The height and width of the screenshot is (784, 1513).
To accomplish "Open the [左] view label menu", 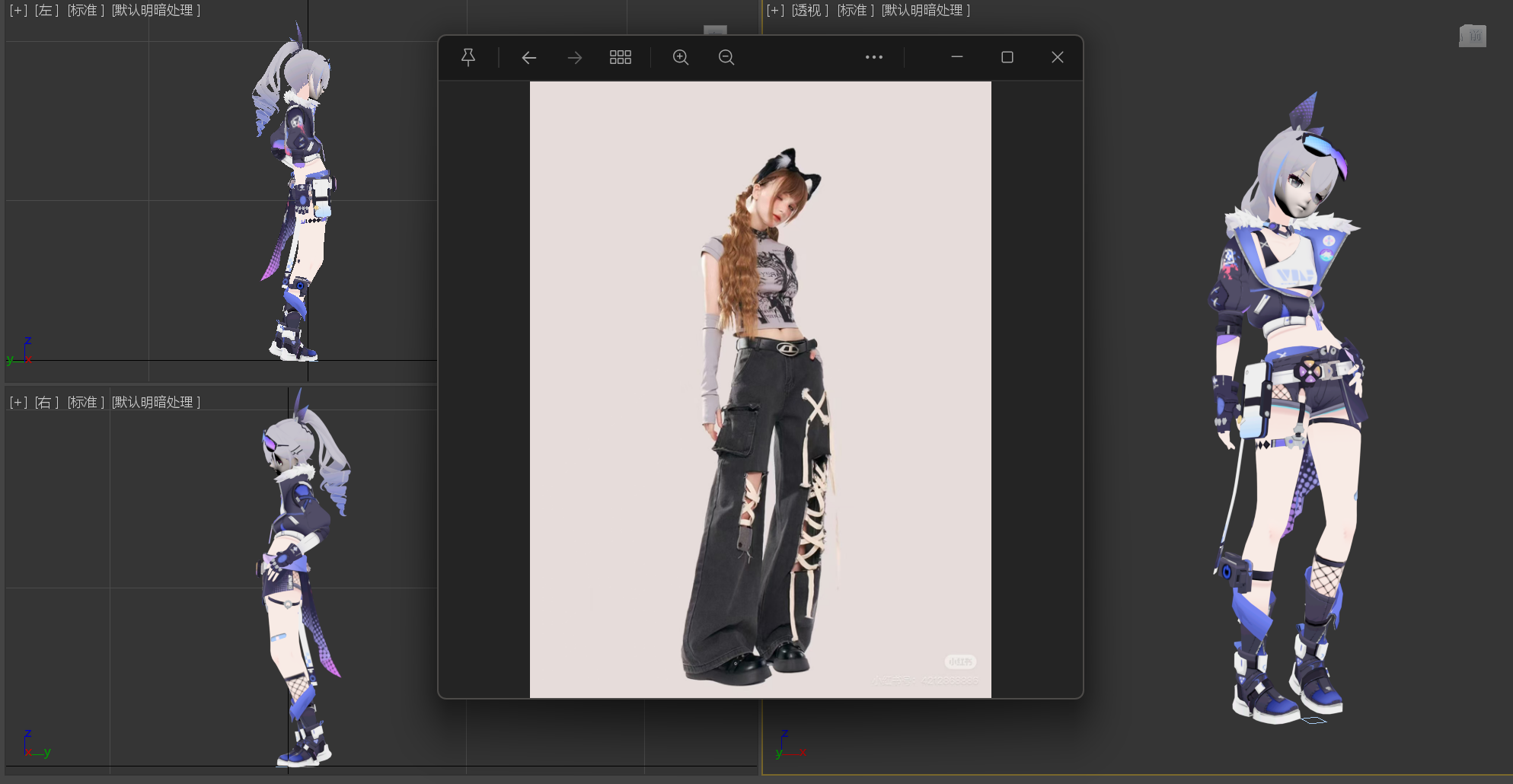I will tap(46, 11).
